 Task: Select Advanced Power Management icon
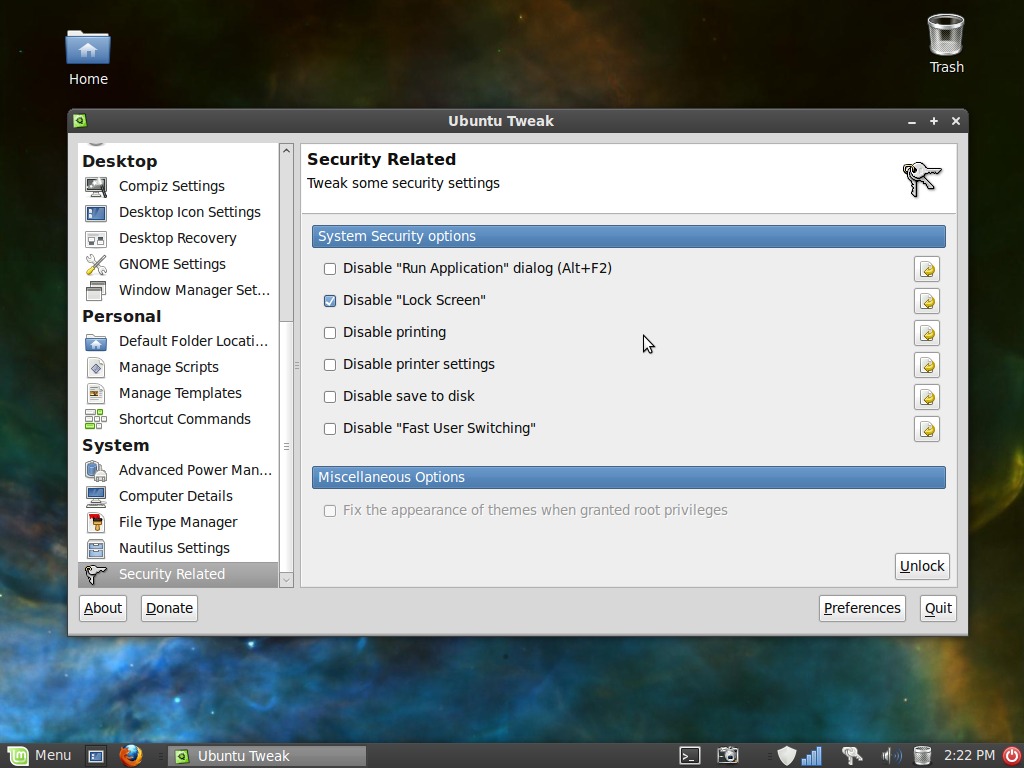(x=96, y=470)
